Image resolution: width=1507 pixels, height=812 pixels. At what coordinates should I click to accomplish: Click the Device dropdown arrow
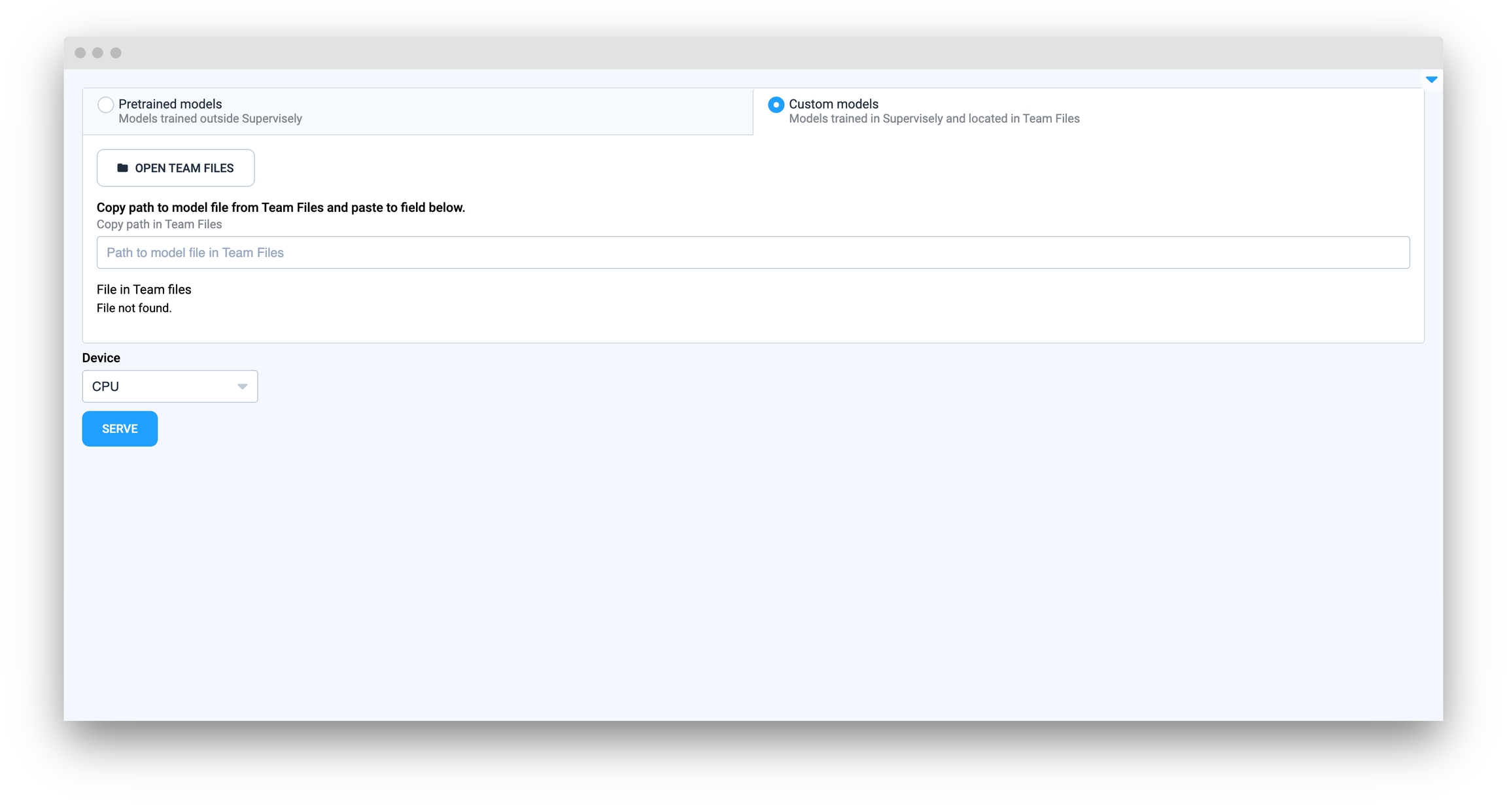[242, 386]
